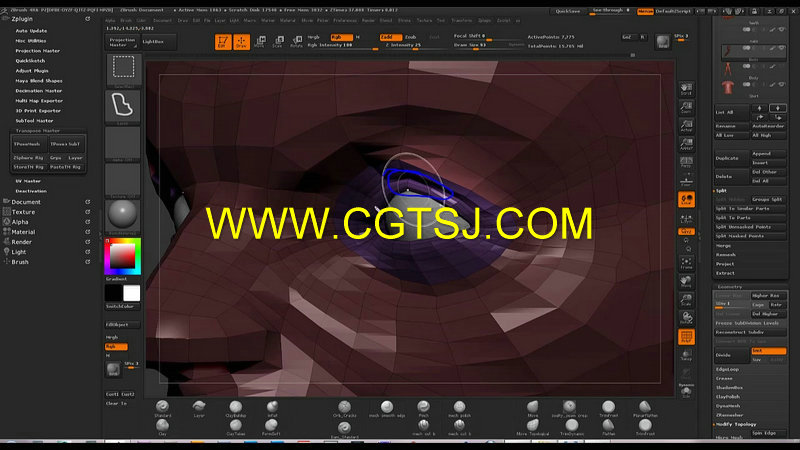Toggle the Zadd button in top shelf
800x450 pixels.
390,37
